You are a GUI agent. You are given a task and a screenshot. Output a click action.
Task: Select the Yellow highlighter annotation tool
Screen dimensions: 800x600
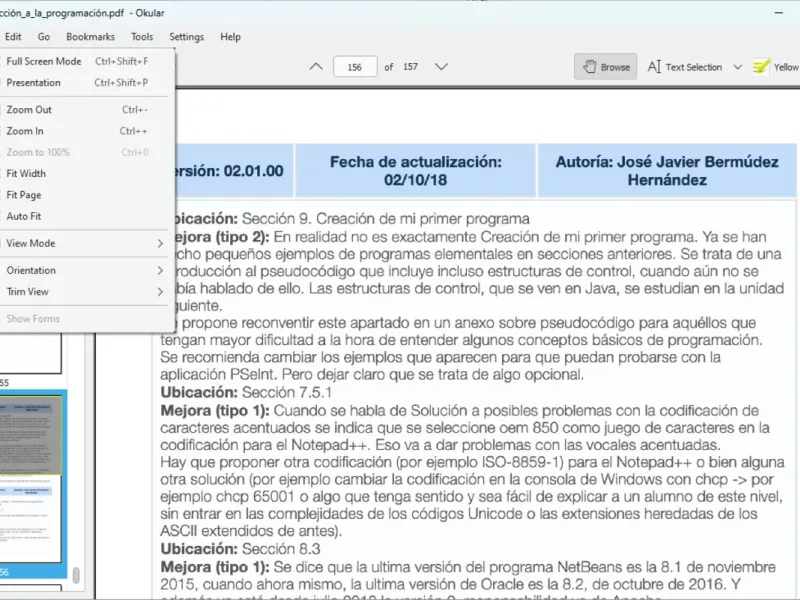(776, 67)
